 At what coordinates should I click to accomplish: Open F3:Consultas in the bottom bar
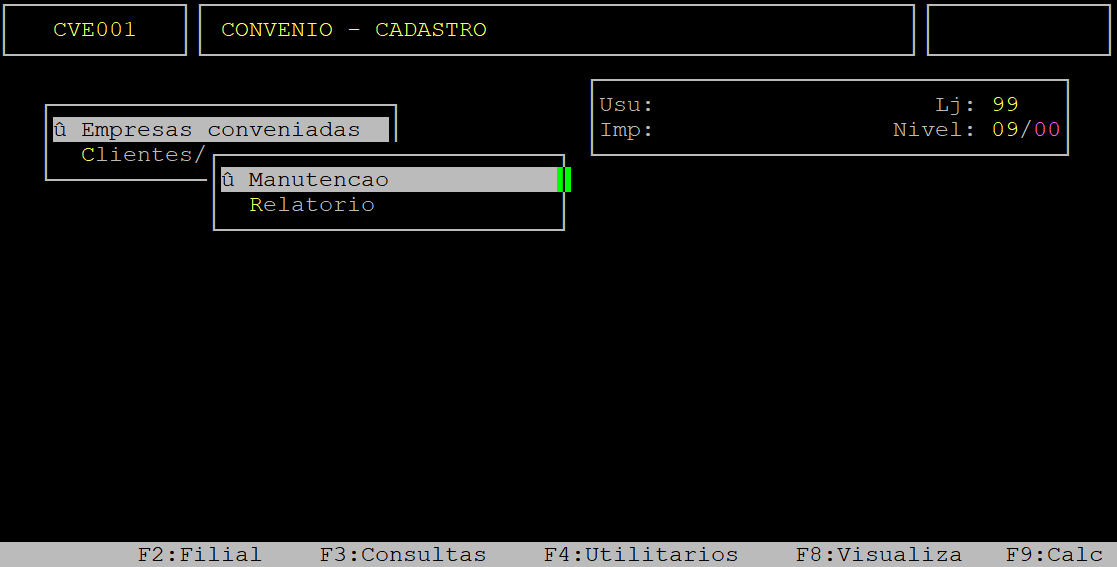pos(403,554)
